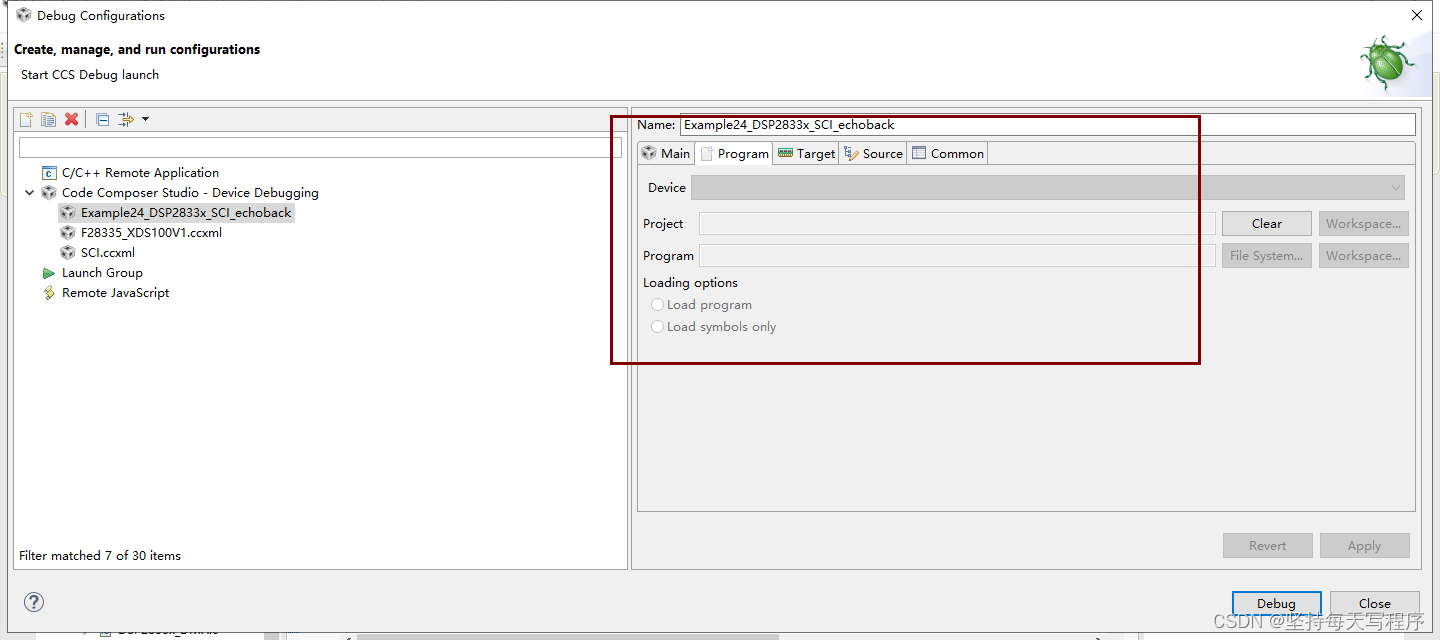
Task: Collapse the Code Composer Studio group
Action: 29,192
